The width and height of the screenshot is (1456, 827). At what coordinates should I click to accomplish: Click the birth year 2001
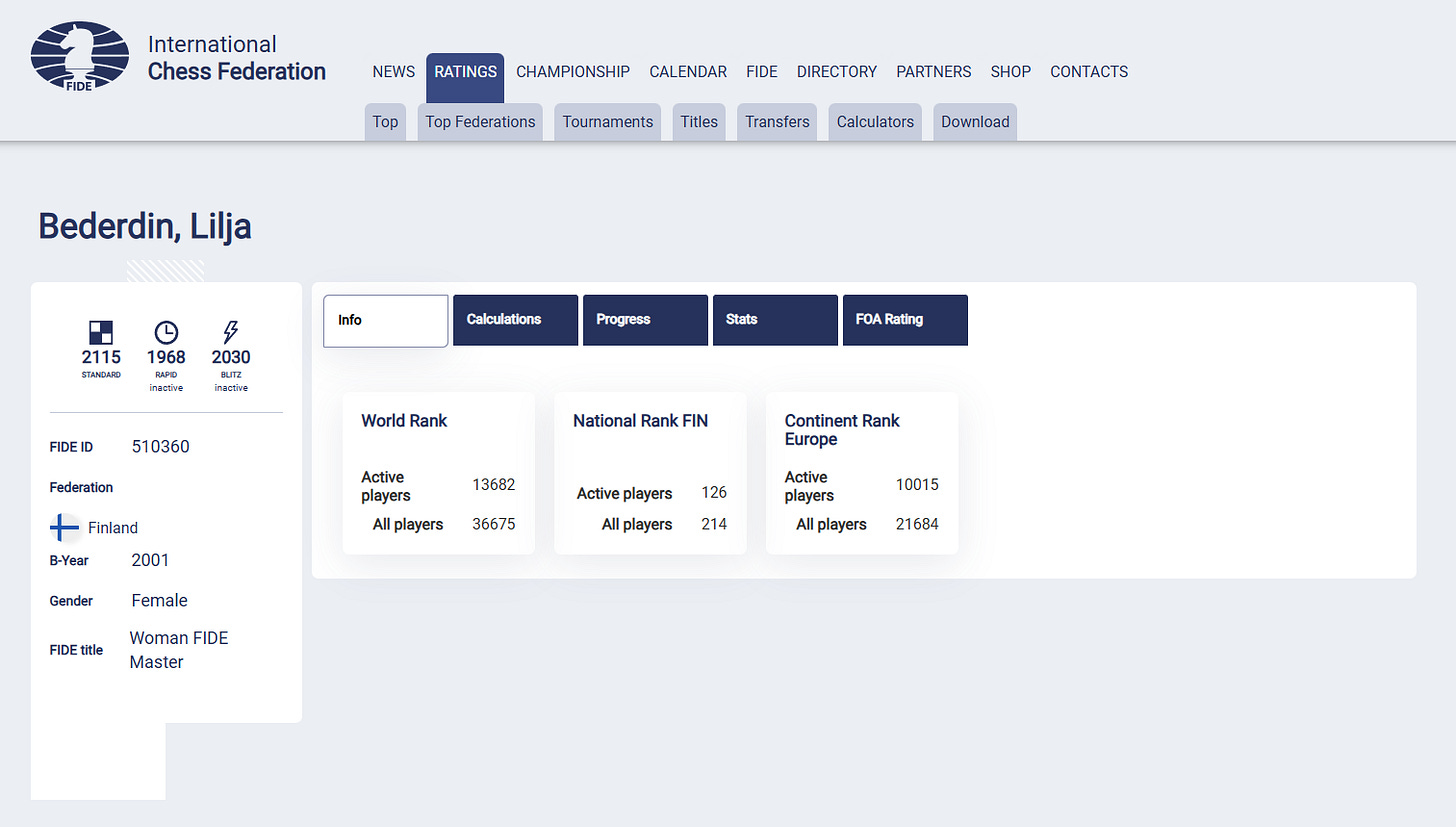(x=150, y=560)
